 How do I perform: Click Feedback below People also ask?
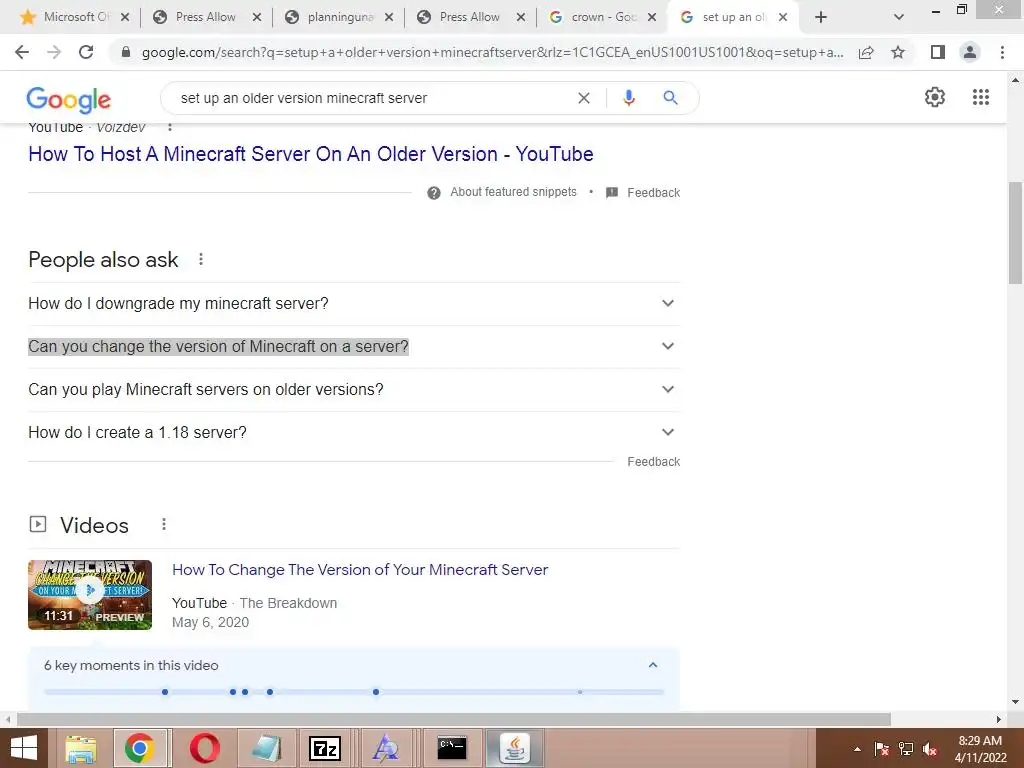point(654,462)
